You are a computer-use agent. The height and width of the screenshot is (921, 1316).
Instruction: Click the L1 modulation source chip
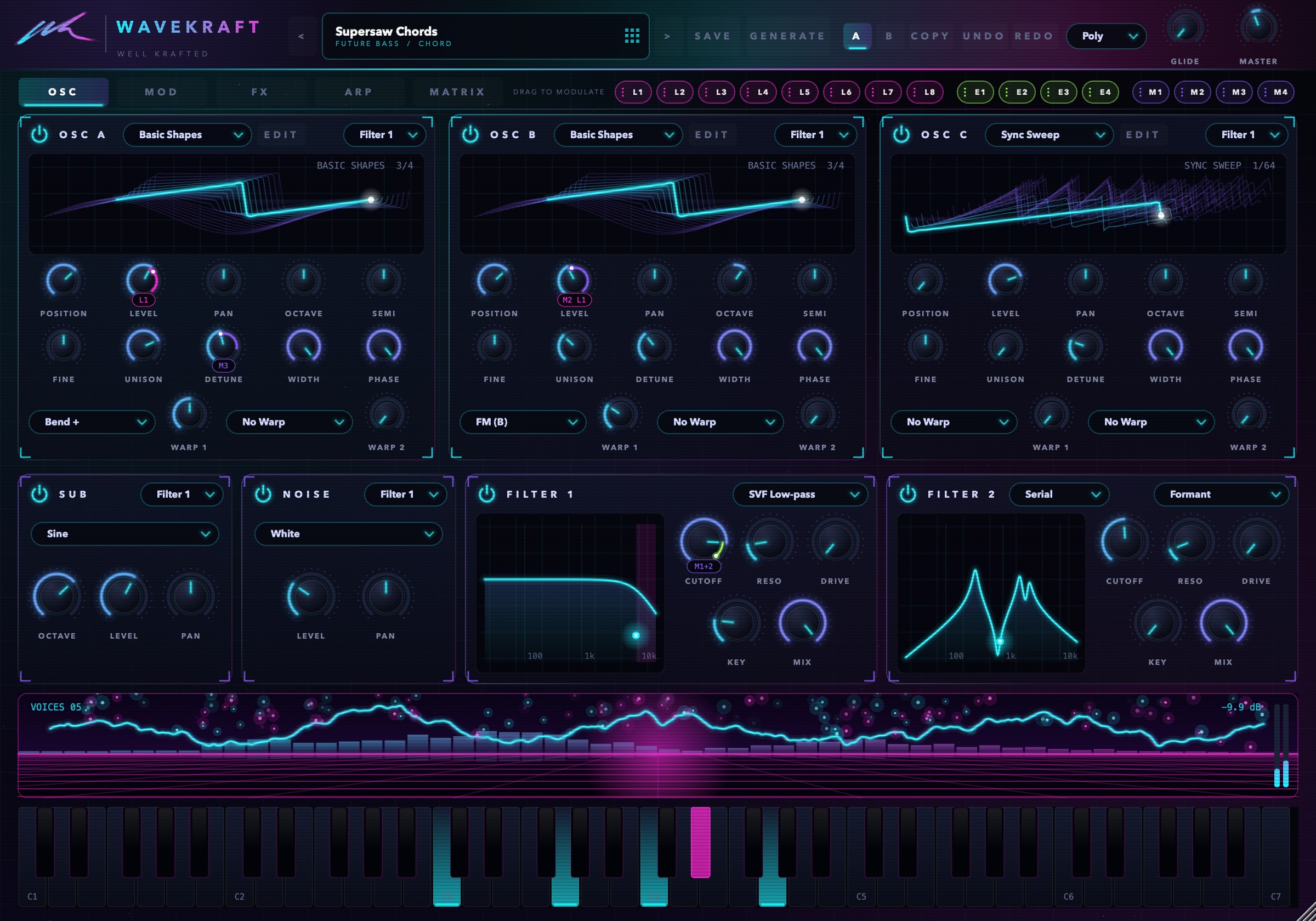633,92
